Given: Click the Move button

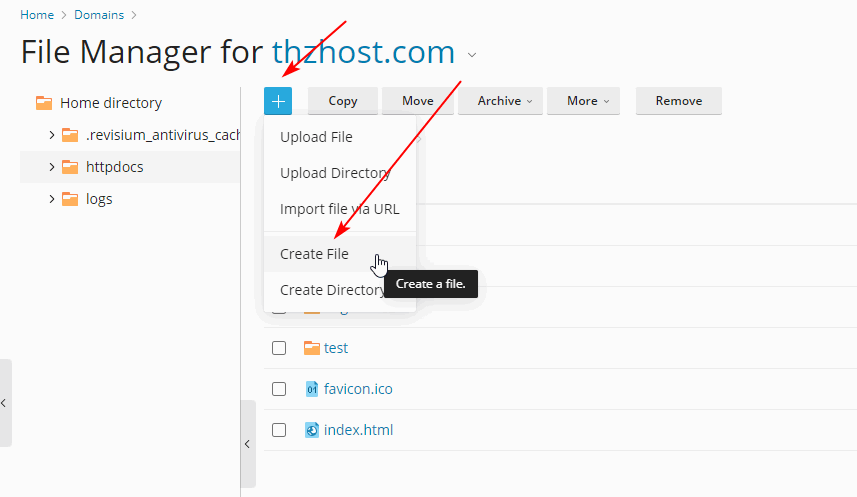Looking at the screenshot, I should (418, 101).
